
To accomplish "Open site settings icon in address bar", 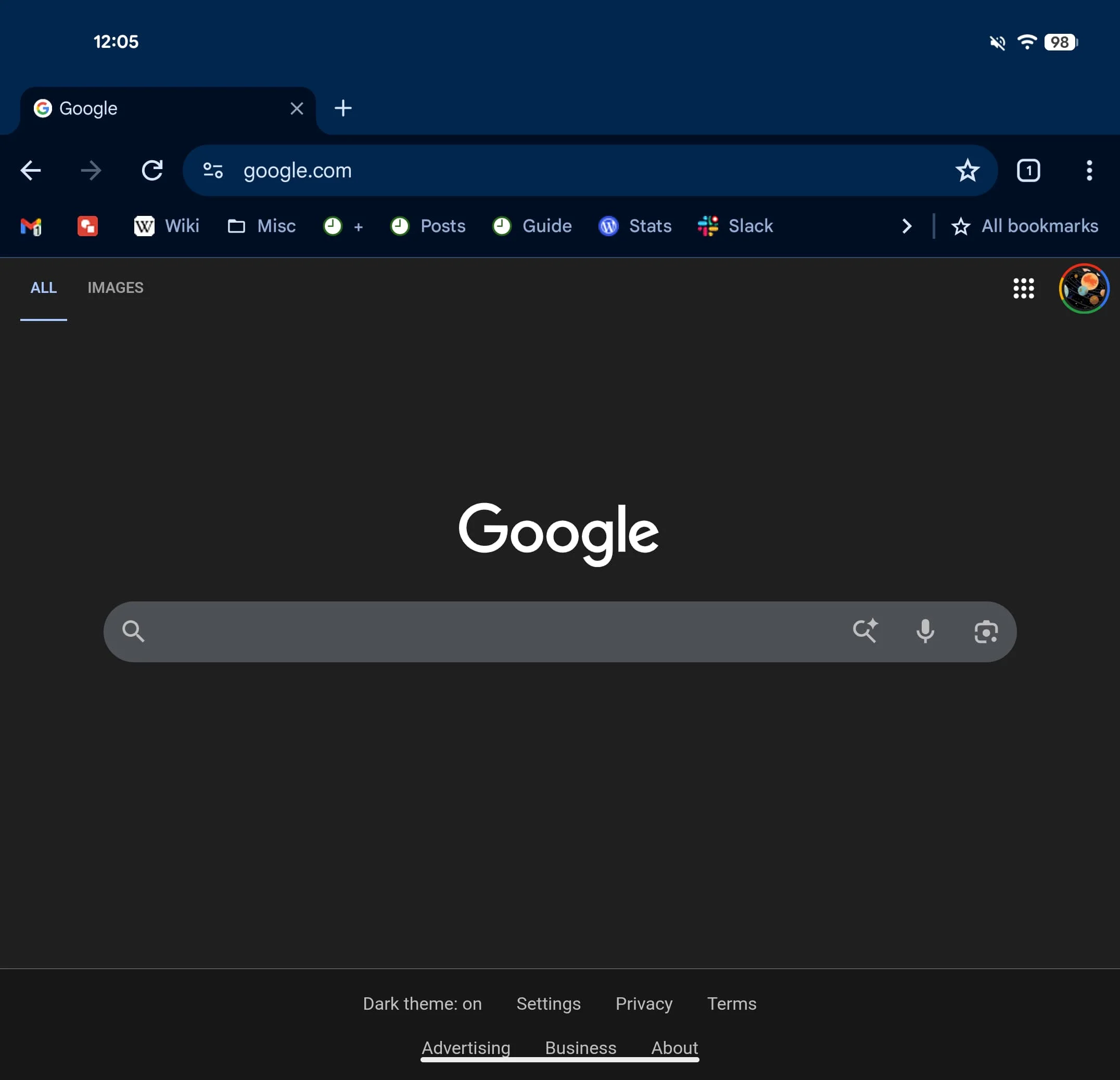I will pyautogui.click(x=213, y=170).
